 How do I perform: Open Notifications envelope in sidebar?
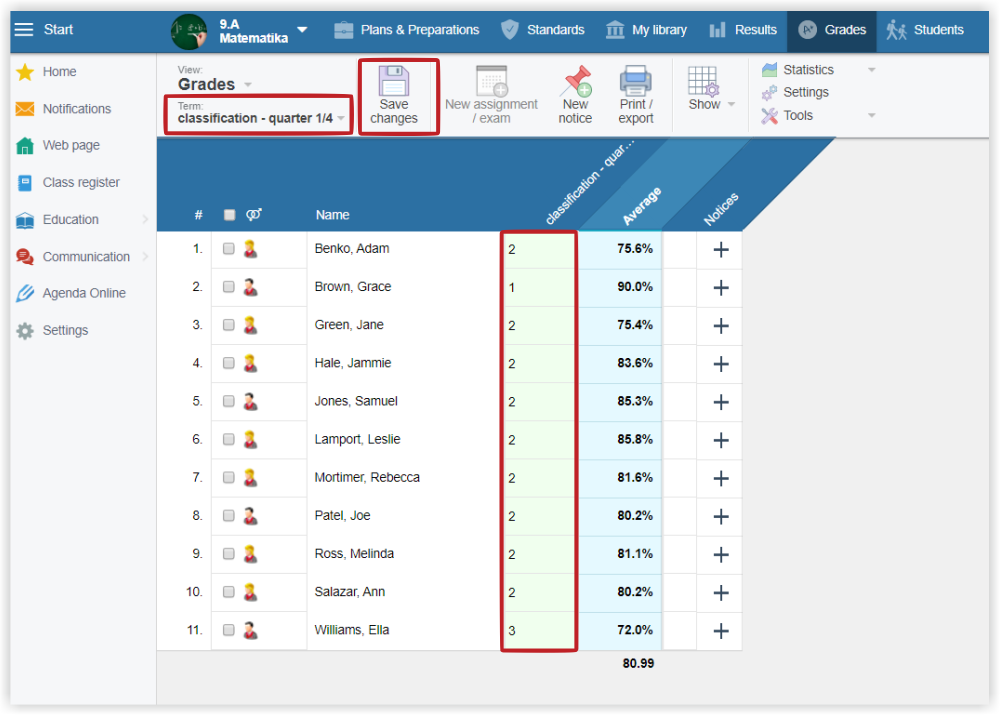(25, 109)
